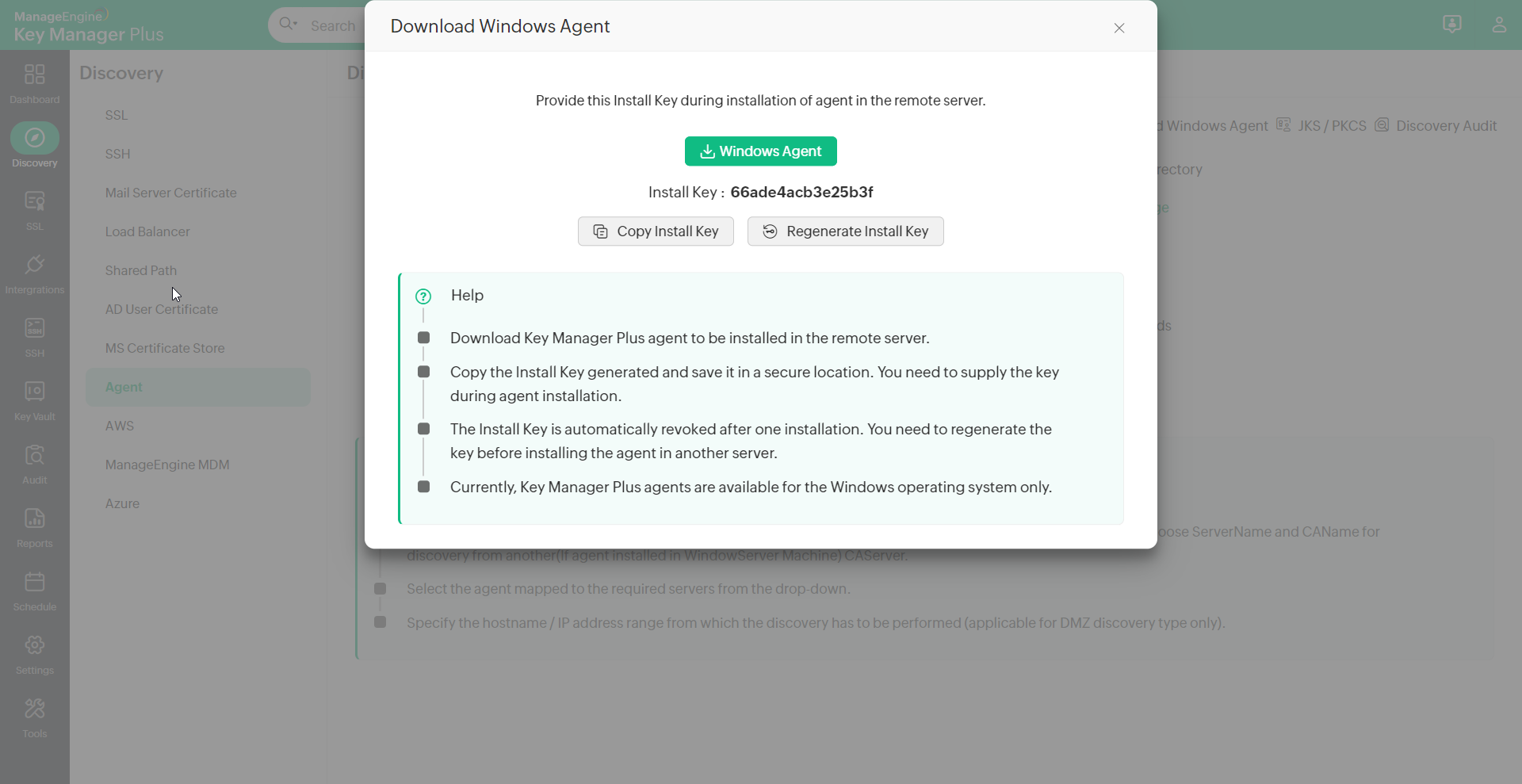This screenshot has height=784, width=1522.
Task: Open the user profile icon
Action: click(1499, 25)
